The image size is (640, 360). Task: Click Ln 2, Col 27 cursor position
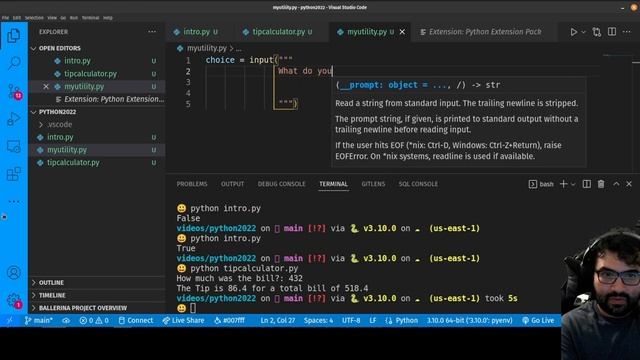[278, 320]
